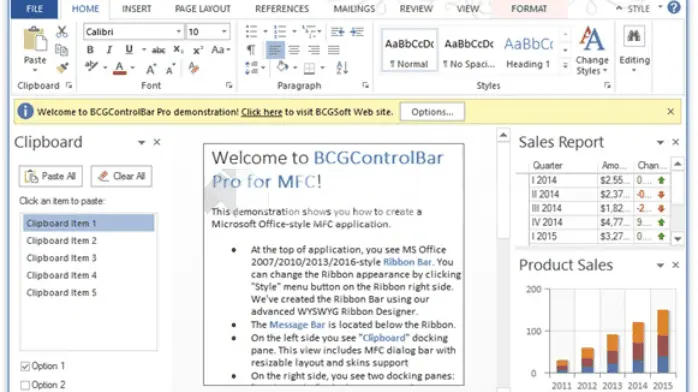
Task: Show paragraph marks pilcrow icon
Action: (x=251, y=50)
